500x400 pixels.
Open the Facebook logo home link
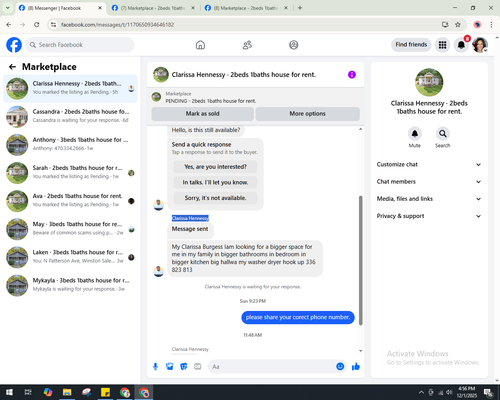point(14,45)
